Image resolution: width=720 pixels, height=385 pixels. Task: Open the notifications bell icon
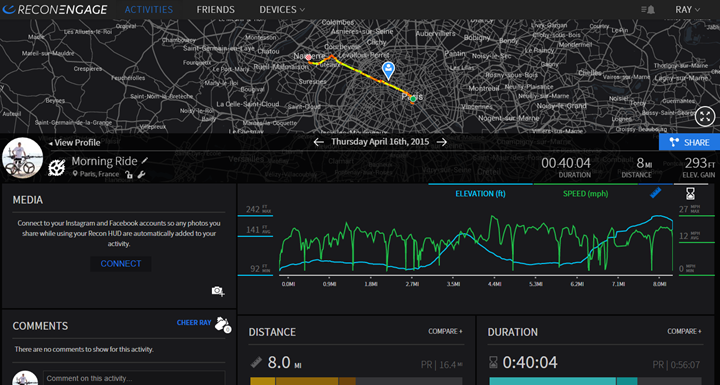(x=647, y=10)
